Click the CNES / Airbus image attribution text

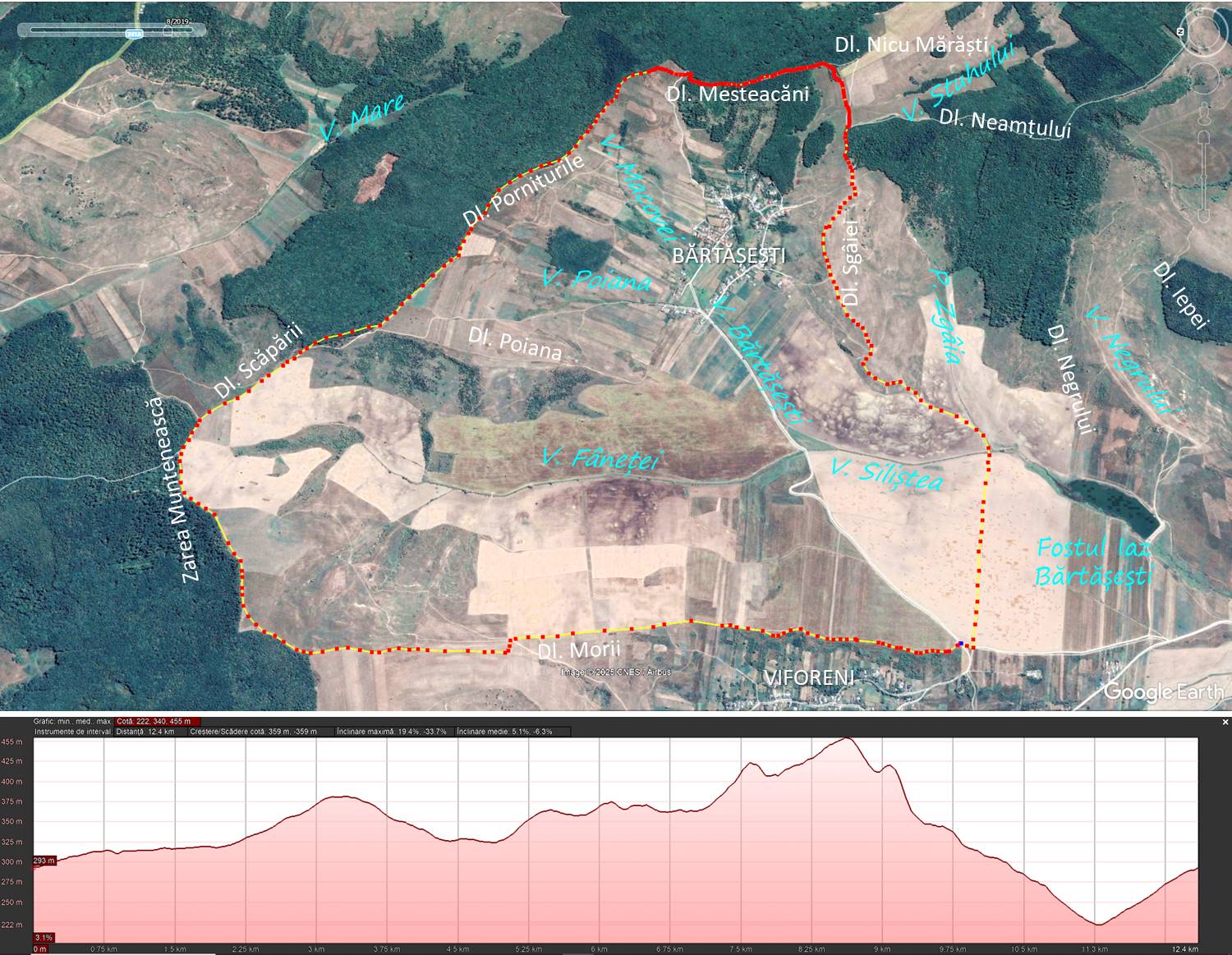(616, 673)
